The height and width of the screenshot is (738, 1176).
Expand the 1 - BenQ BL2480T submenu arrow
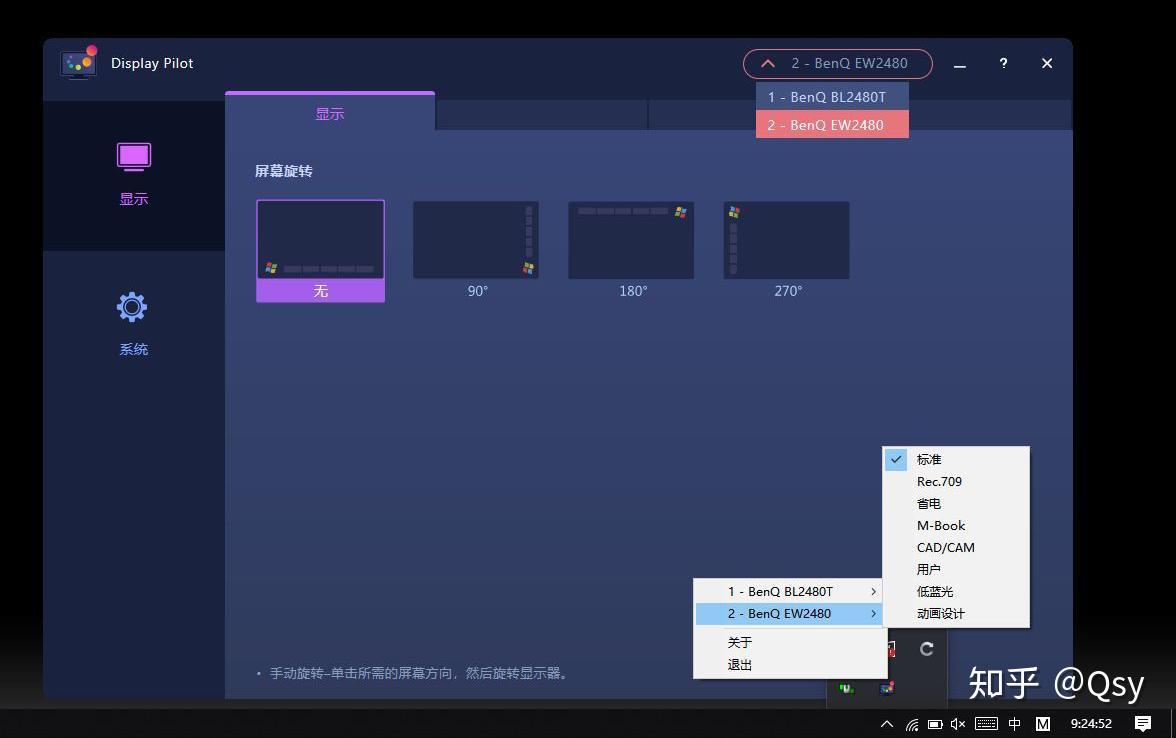[x=872, y=591]
